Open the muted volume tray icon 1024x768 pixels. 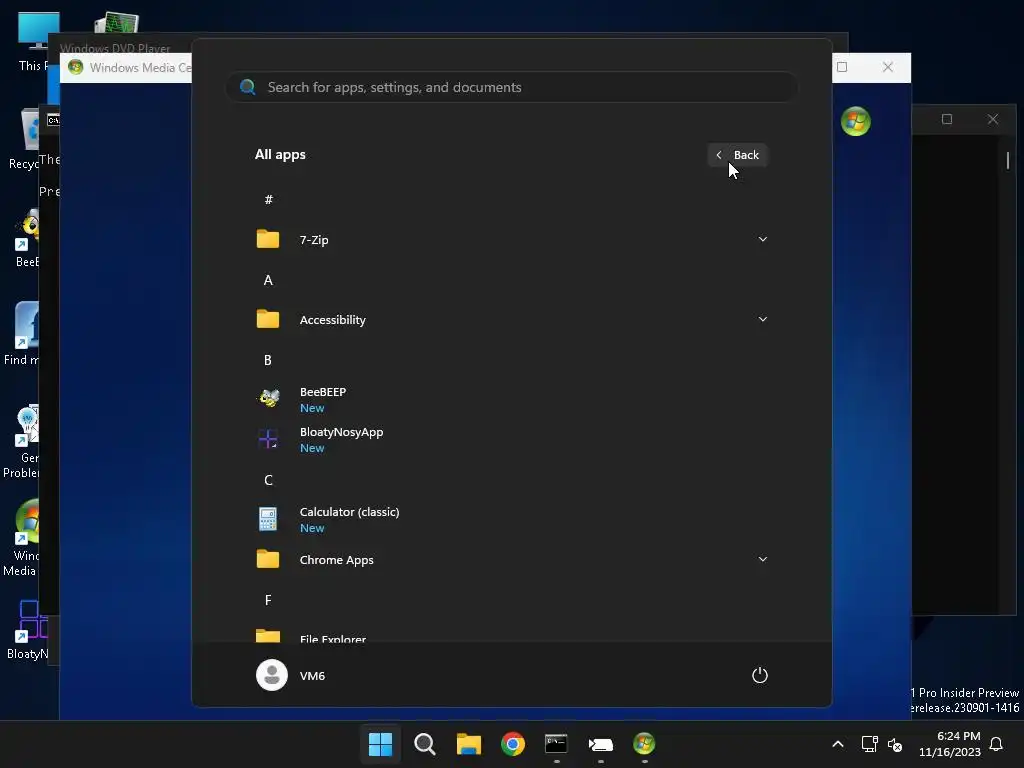tap(895, 744)
